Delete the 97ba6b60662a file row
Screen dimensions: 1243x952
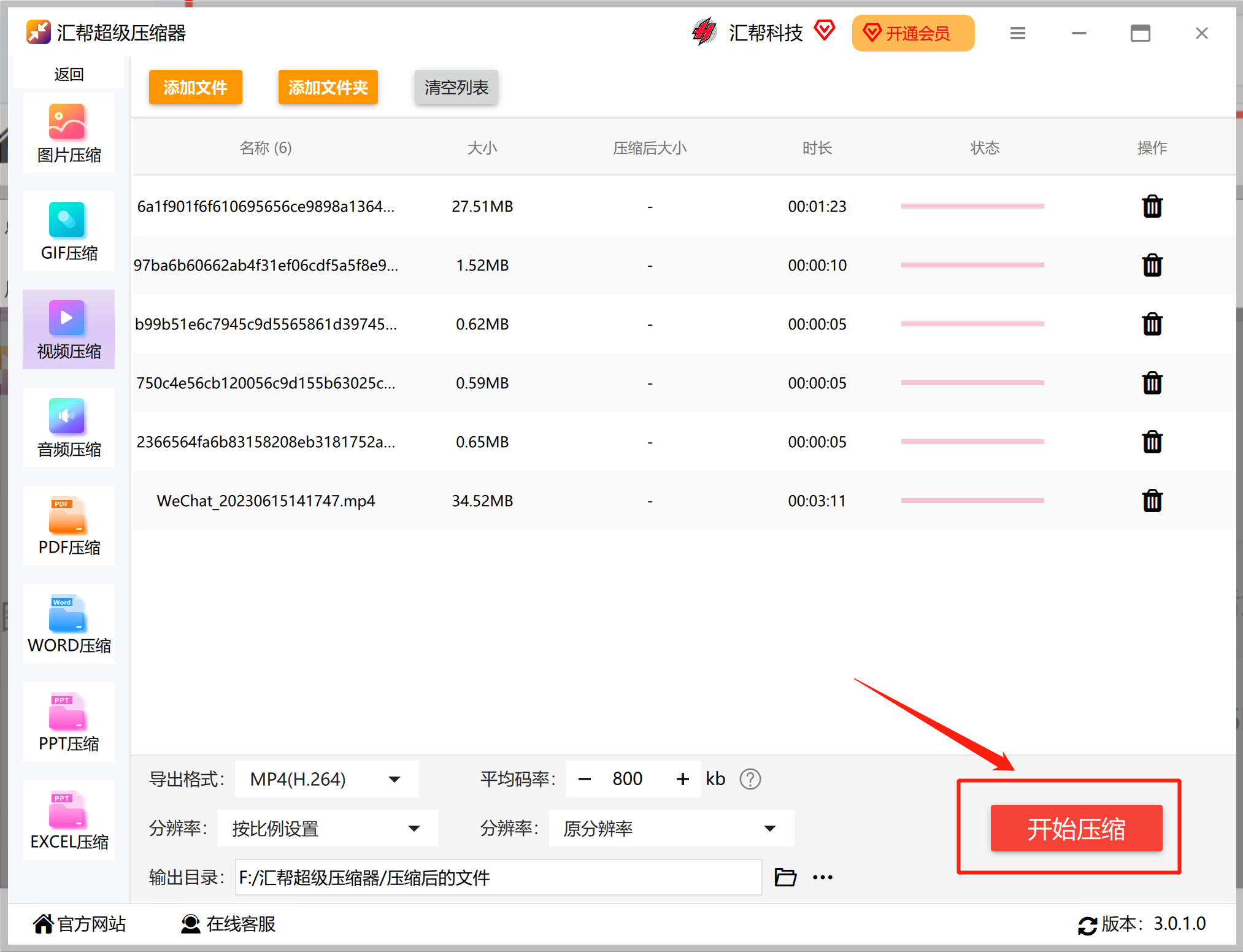click(1152, 265)
